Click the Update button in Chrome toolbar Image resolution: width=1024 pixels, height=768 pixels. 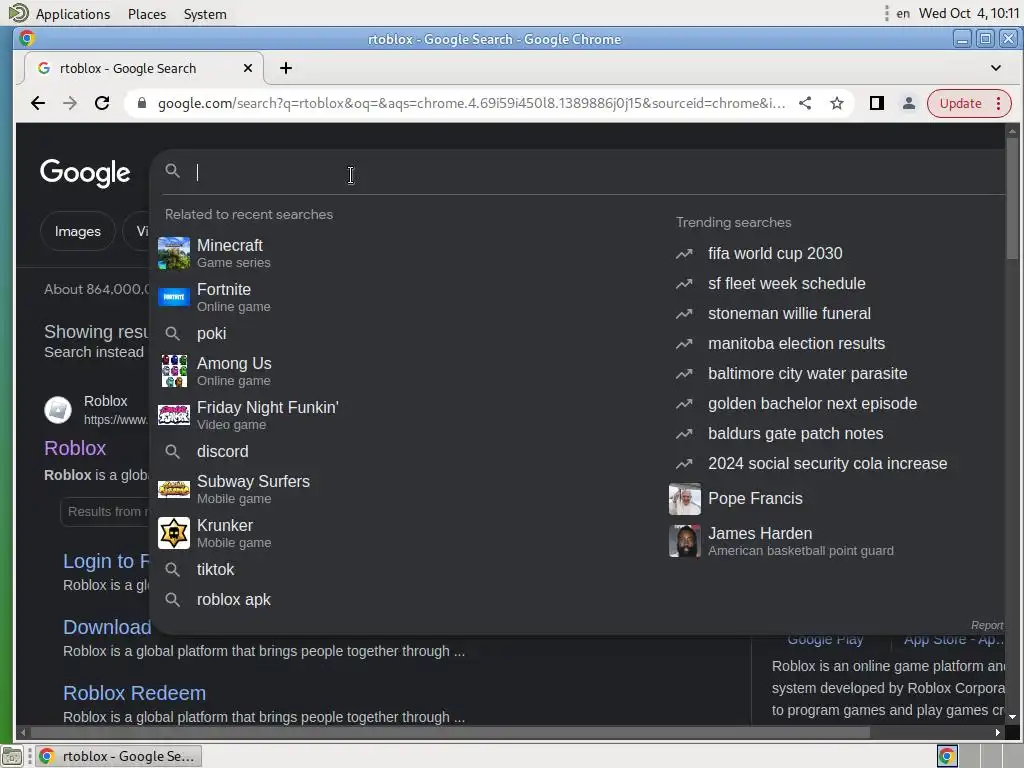click(960, 103)
